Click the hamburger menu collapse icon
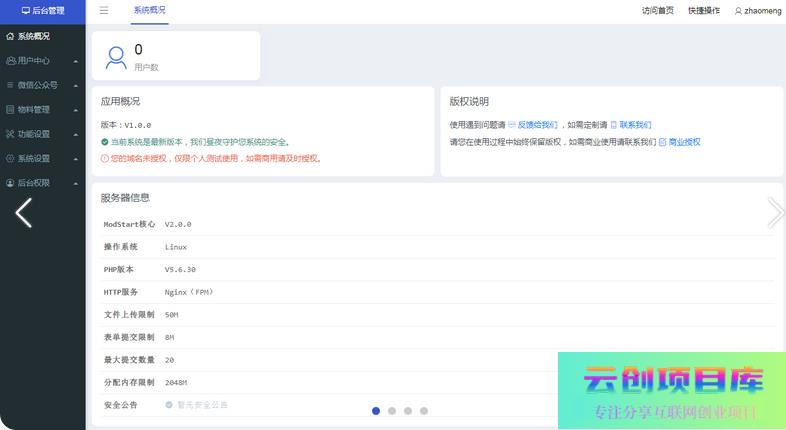This screenshot has width=786, height=430. point(104,11)
